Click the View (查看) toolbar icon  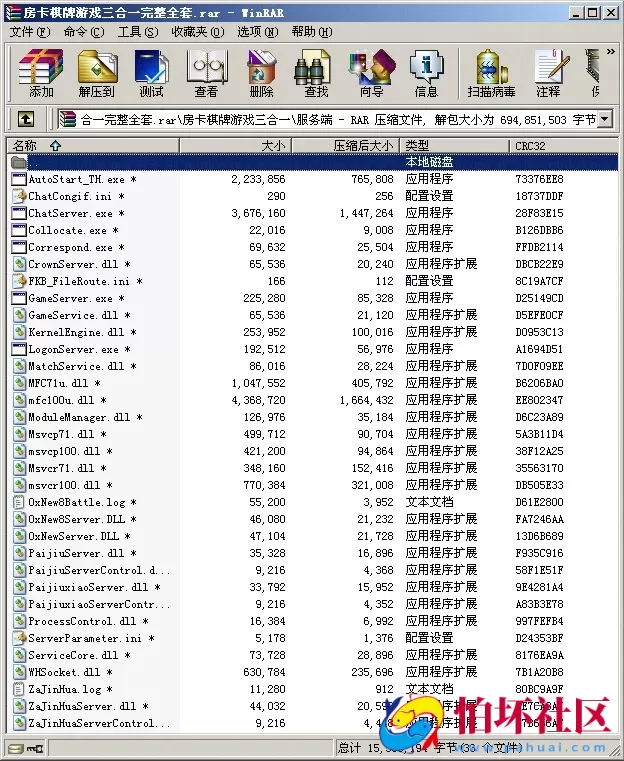(x=207, y=72)
